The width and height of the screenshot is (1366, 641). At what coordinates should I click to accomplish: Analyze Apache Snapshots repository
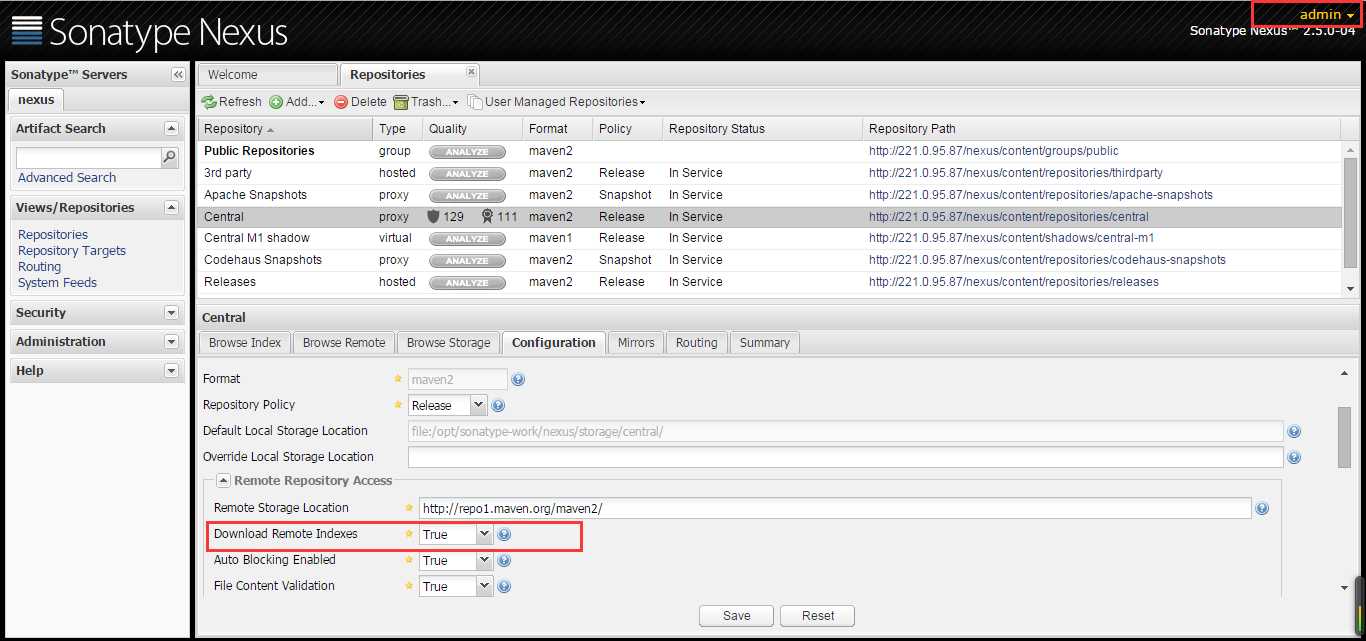(x=467, y=196)
